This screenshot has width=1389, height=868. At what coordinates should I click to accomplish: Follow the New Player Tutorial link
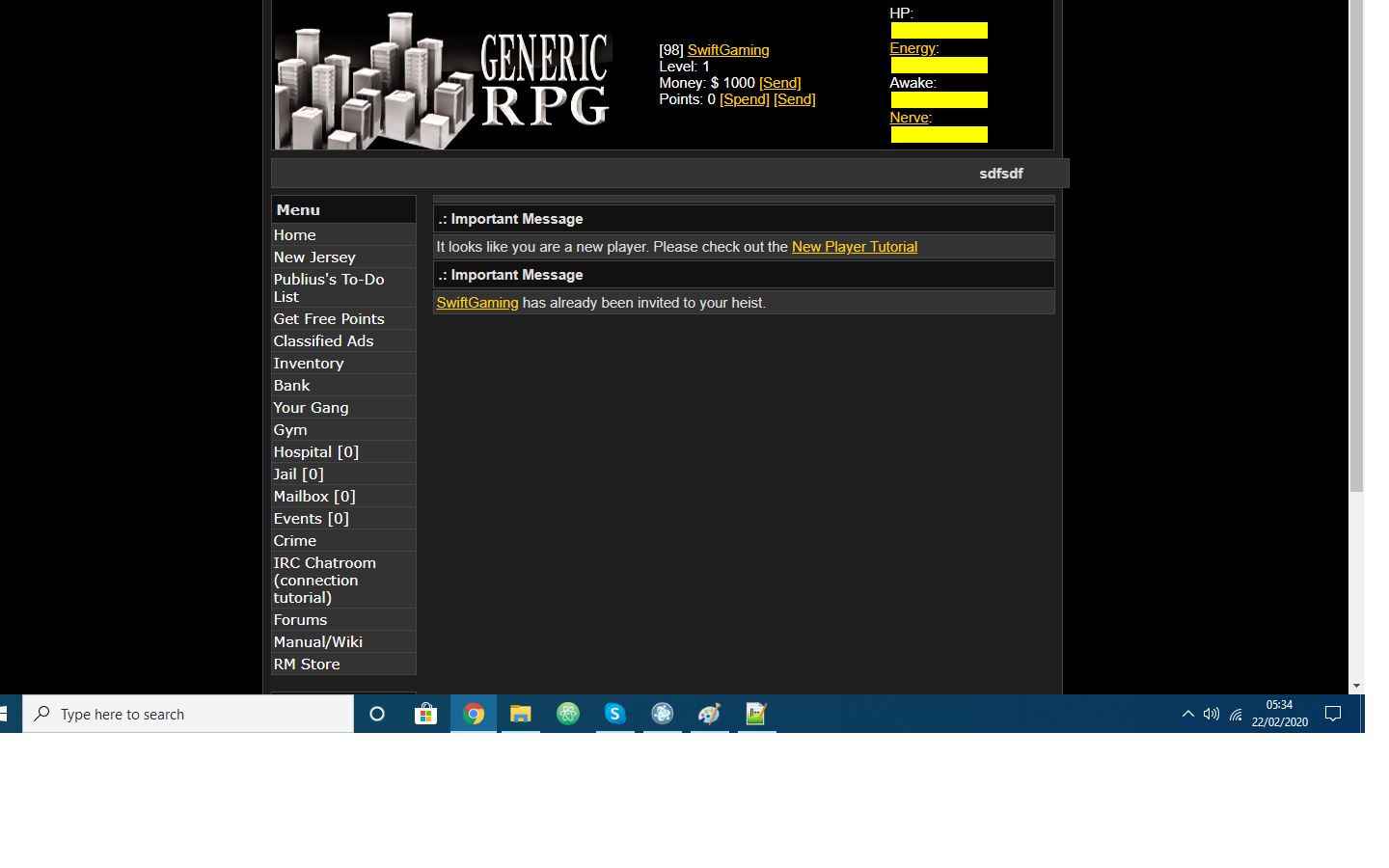click(854, 247)
